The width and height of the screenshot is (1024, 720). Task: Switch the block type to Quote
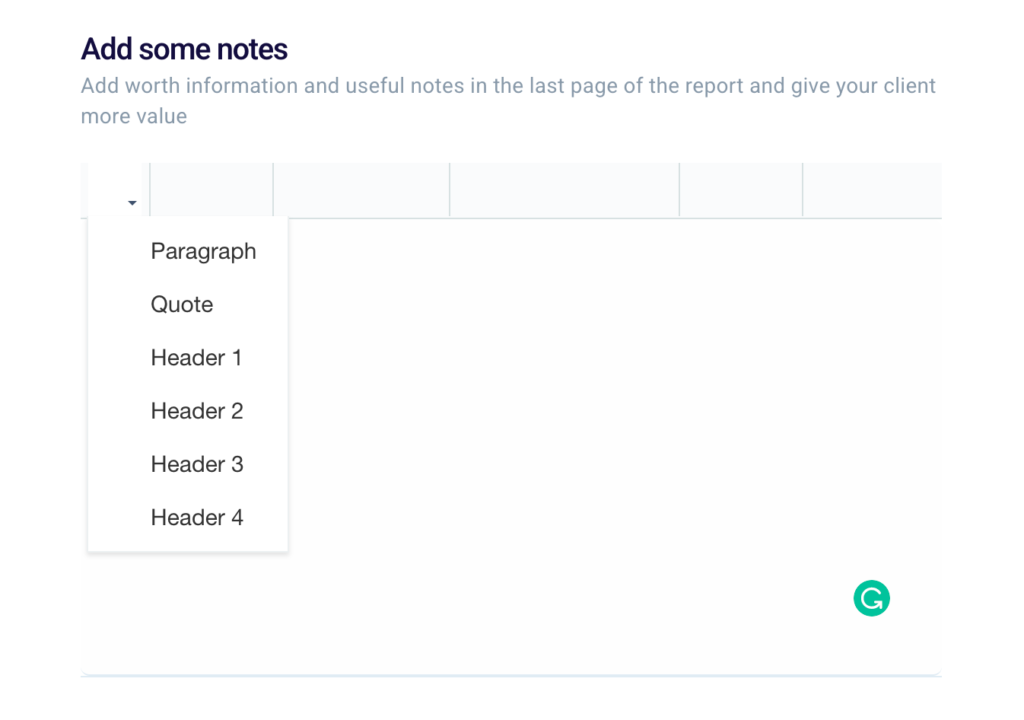click(x=182, y=304)
